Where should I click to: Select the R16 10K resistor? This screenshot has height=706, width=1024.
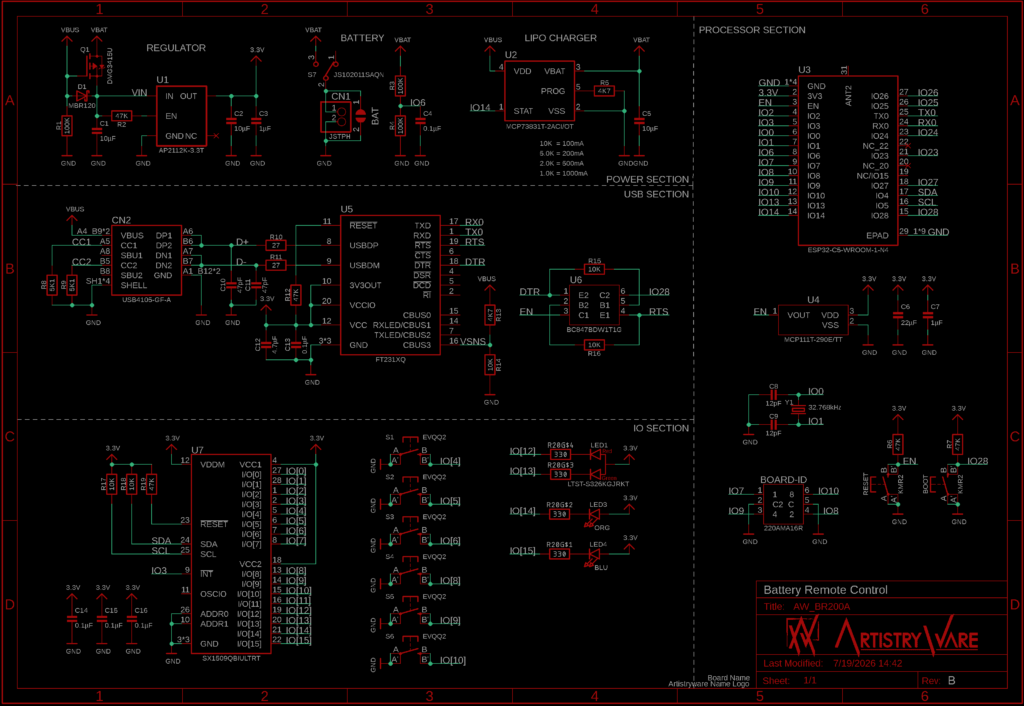point(594,345)
